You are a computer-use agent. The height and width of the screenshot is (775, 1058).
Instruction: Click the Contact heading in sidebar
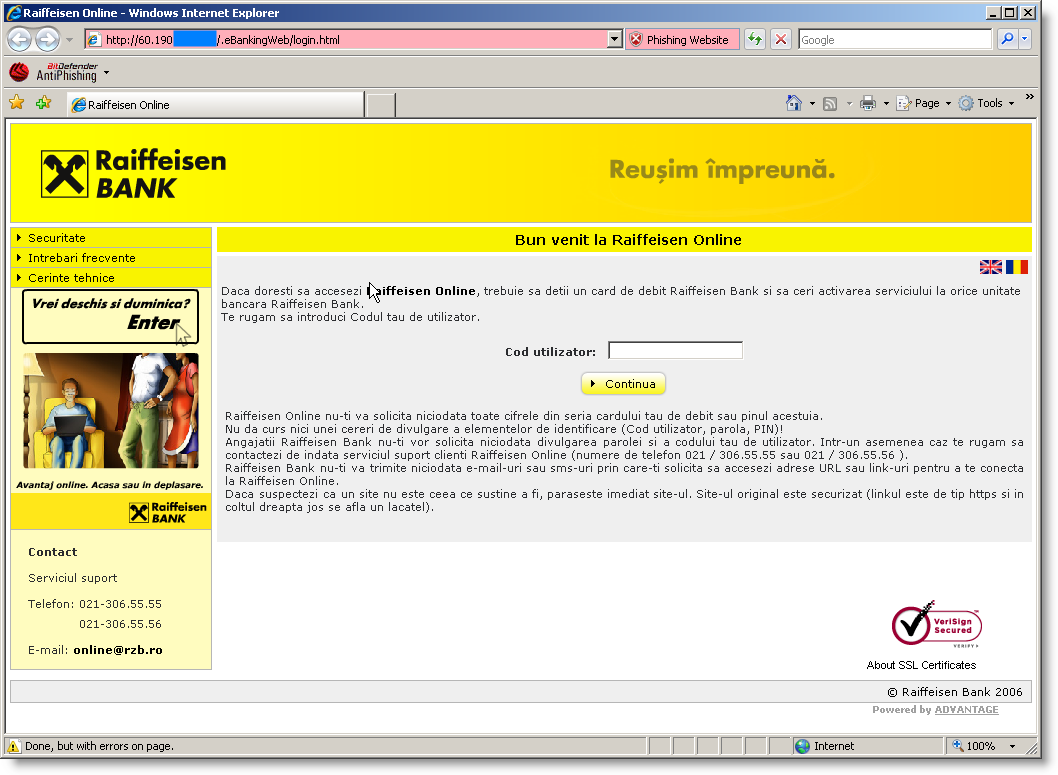[x=53, y=552]
